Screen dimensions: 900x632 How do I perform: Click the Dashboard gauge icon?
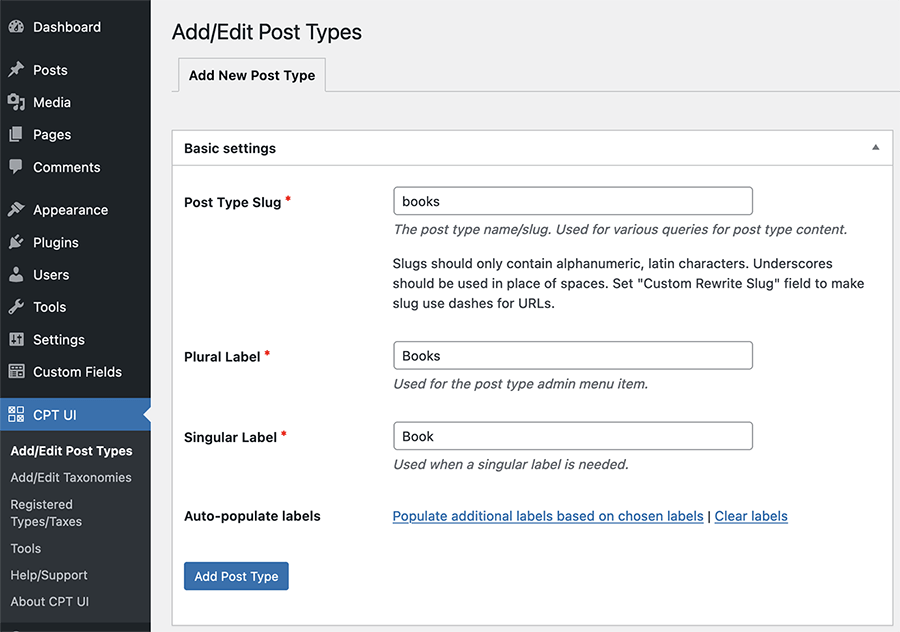coord(16,26)
